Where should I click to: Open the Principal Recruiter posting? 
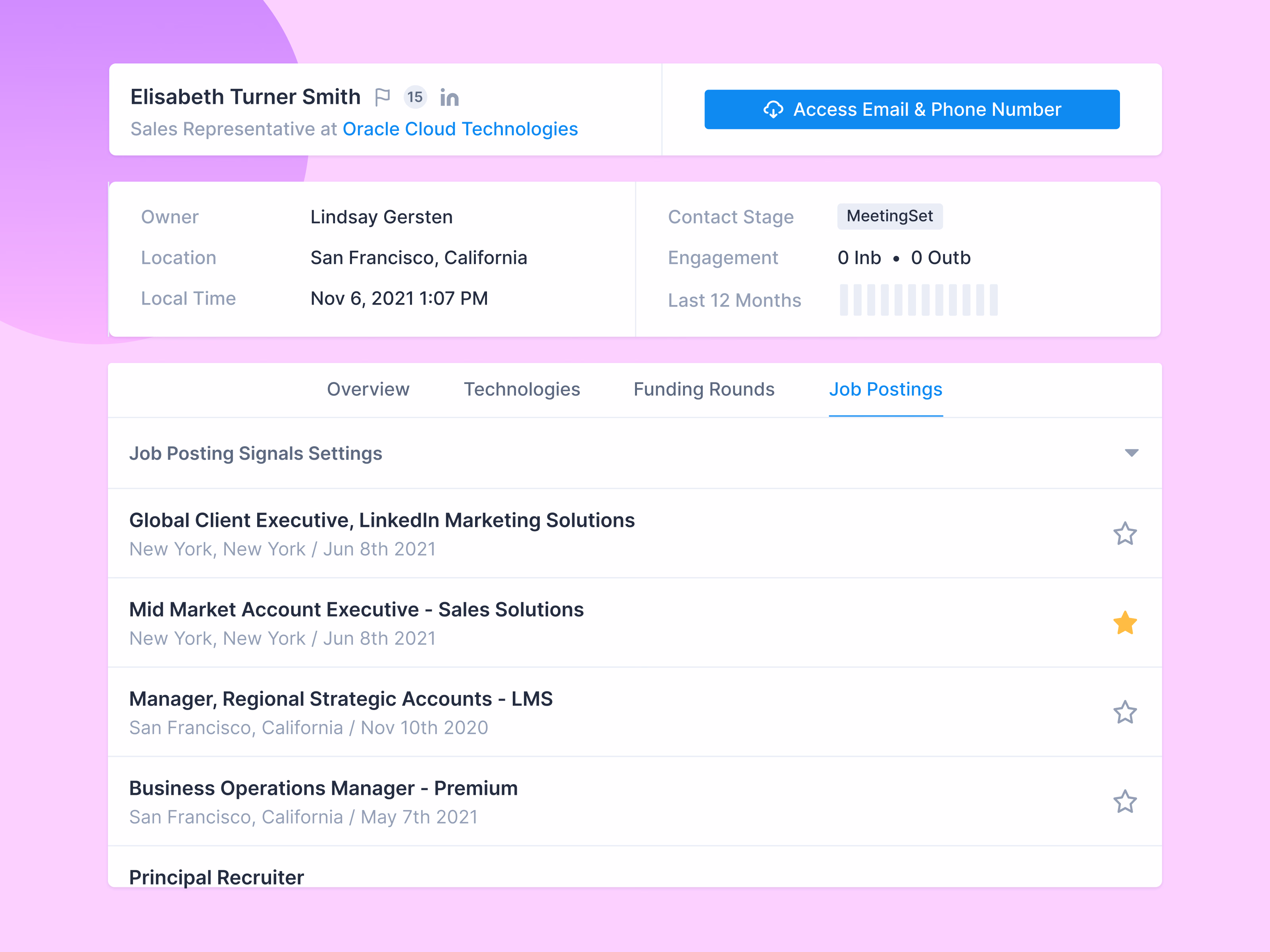tap(216, 877)
